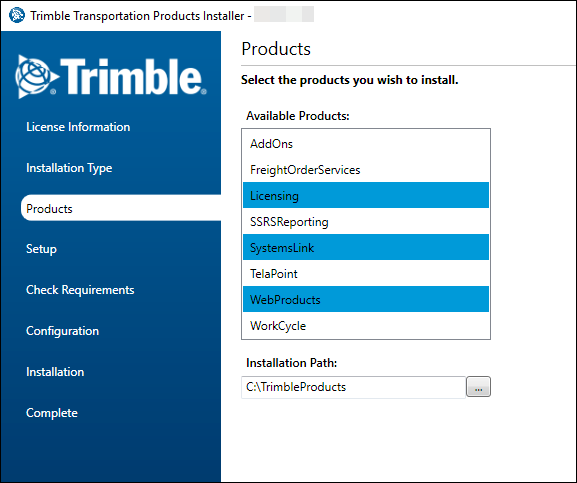Open the Installation Type step
The height and width of the screenshot is (483, 577).
[69, 168]
